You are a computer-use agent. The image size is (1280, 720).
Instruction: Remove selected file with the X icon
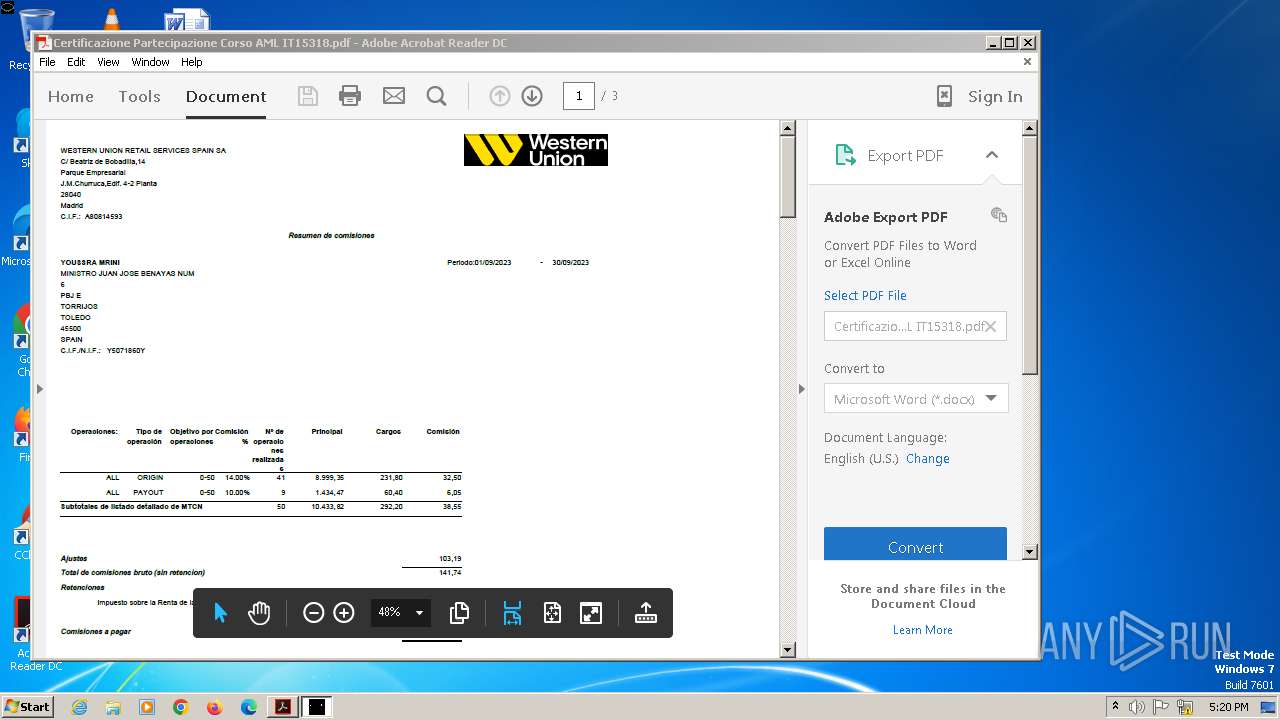point(990,326)
